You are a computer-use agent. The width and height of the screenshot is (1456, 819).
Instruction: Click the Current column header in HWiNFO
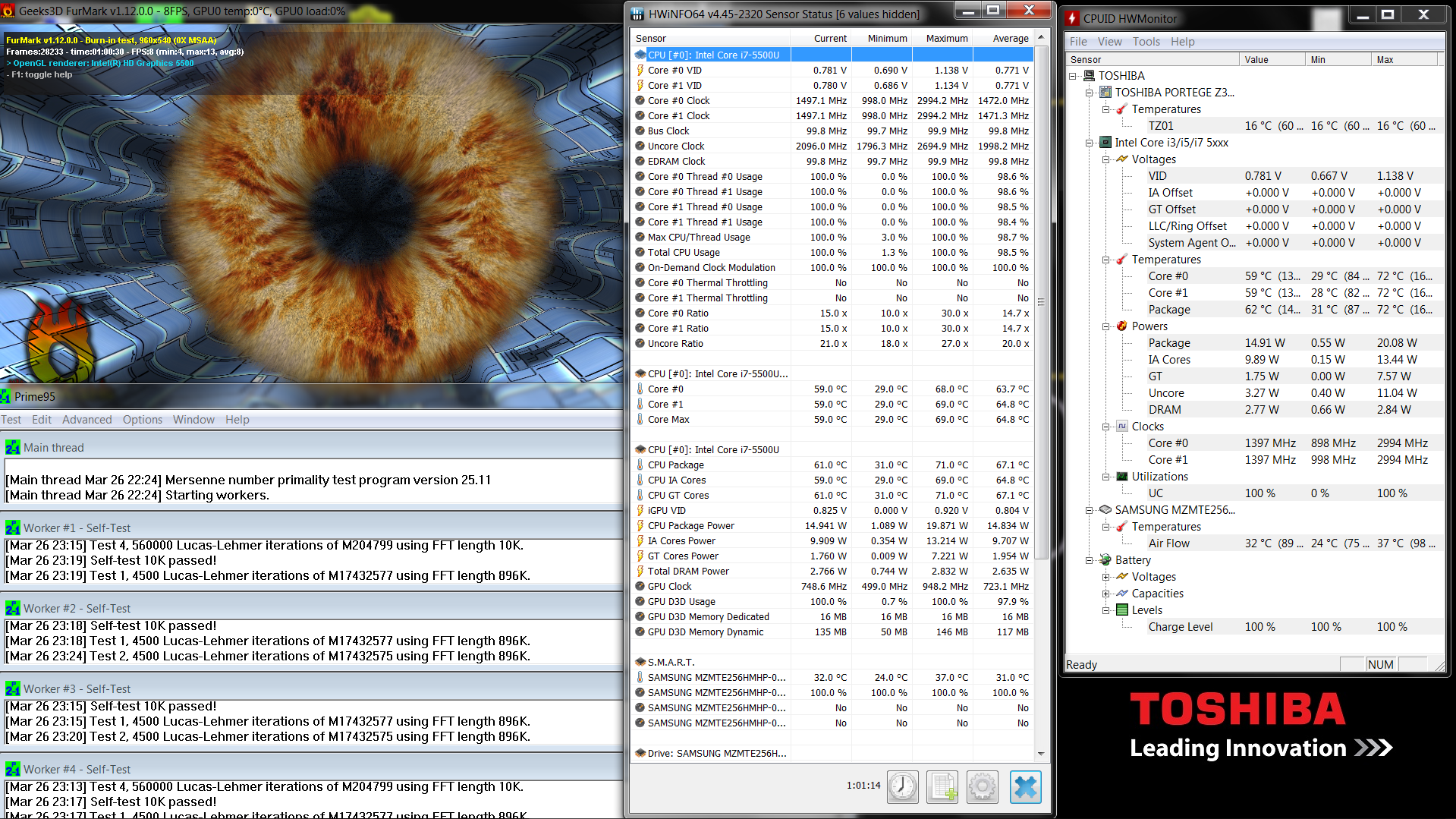[820, 38]
